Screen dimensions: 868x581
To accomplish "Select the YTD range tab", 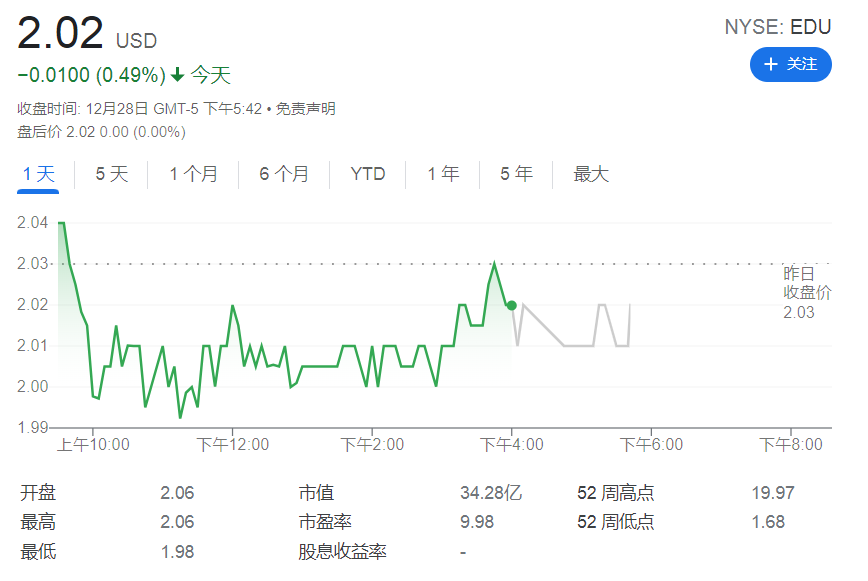I will [368, 174].
